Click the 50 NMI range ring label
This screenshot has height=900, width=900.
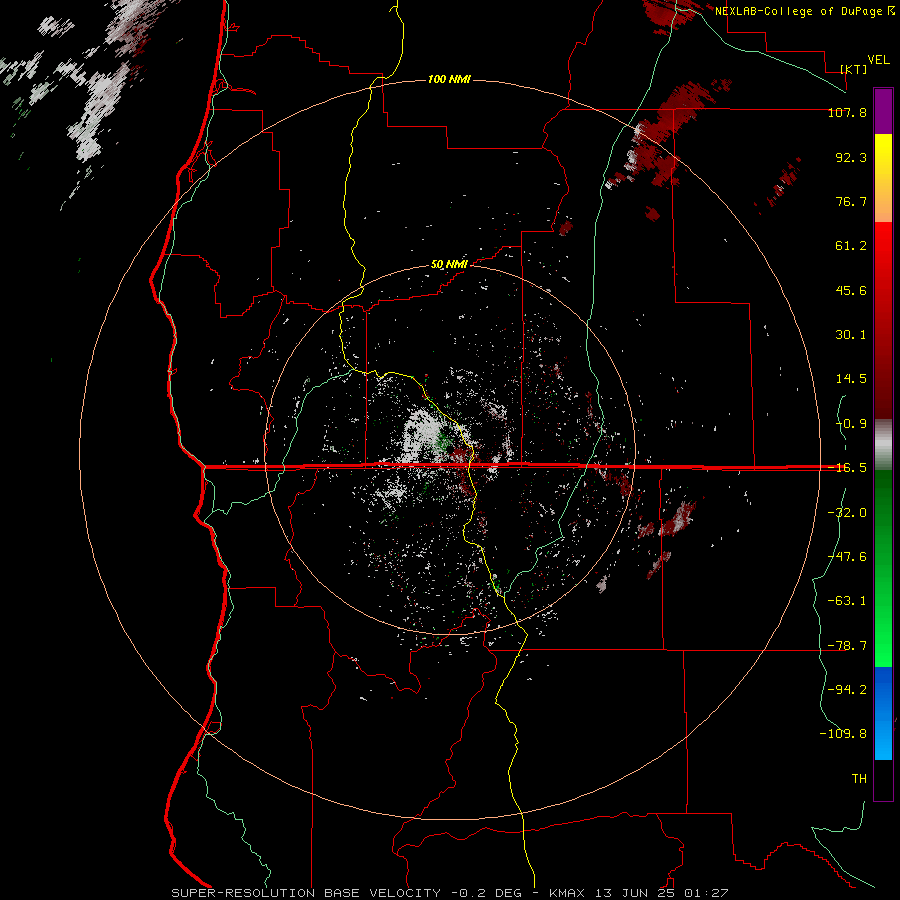pos(449,265)
